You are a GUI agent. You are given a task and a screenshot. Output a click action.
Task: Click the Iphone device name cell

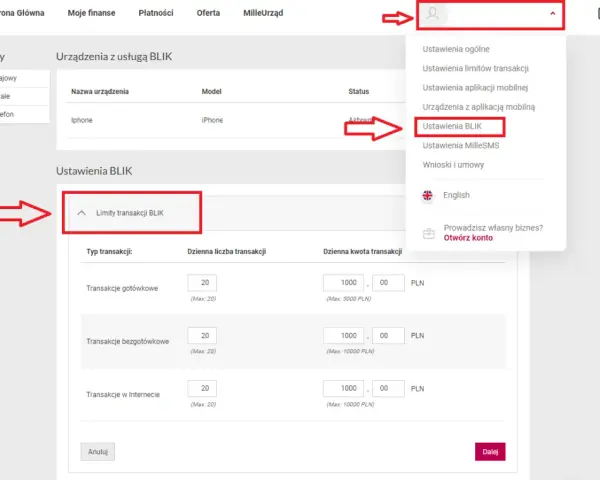(x=82, y=120)
